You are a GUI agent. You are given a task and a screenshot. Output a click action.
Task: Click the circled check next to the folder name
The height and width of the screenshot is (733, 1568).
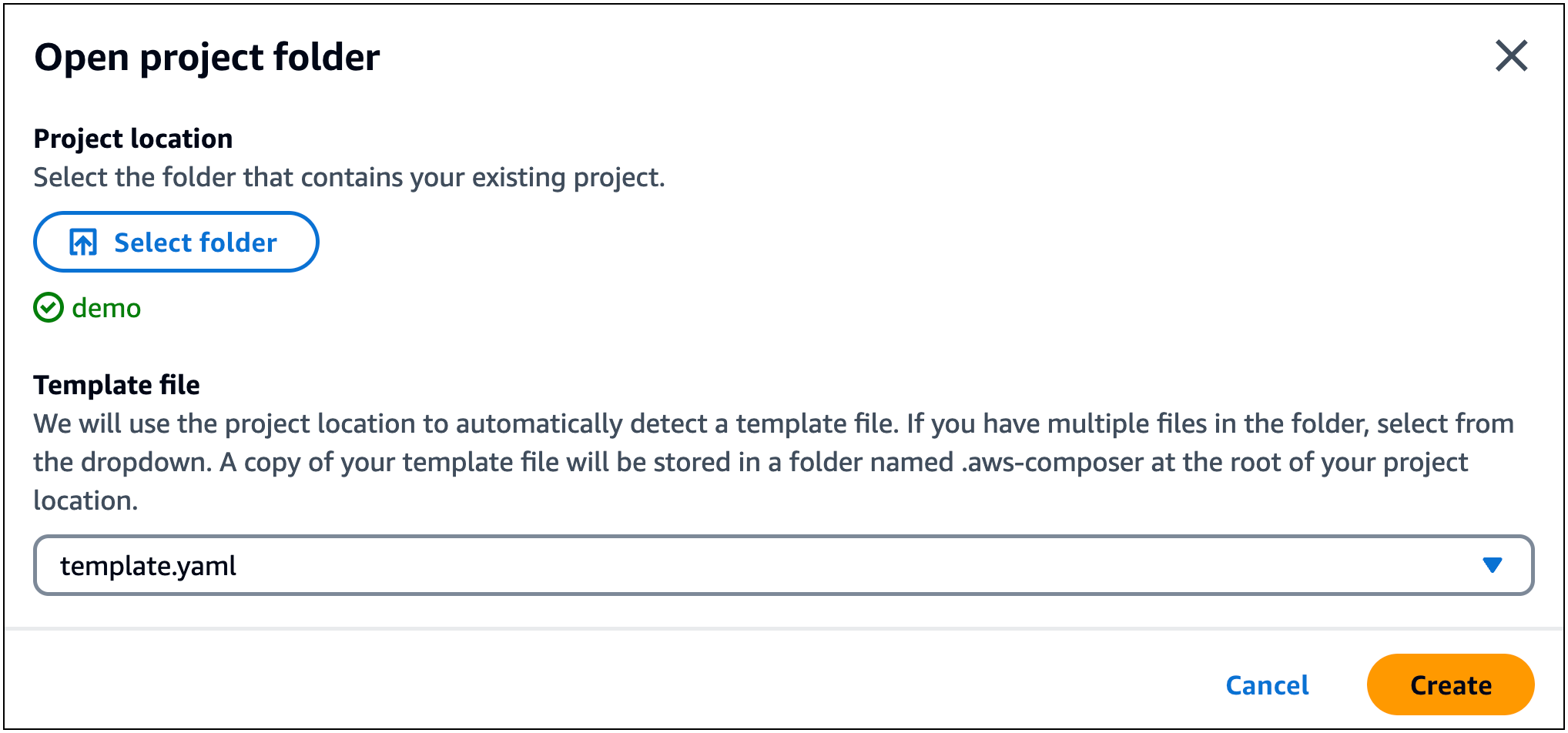tap(48, 308)
